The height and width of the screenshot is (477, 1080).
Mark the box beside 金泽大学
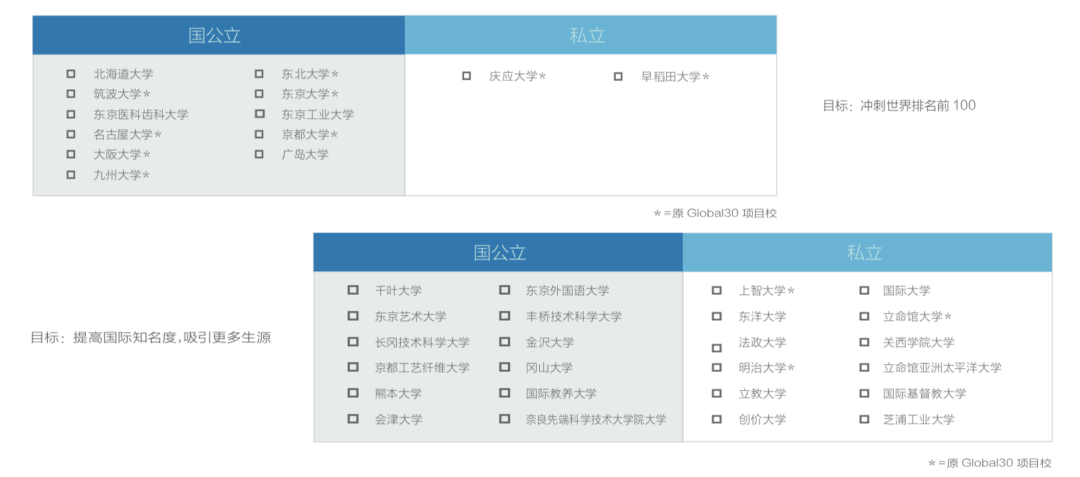[x=505, y=341]
